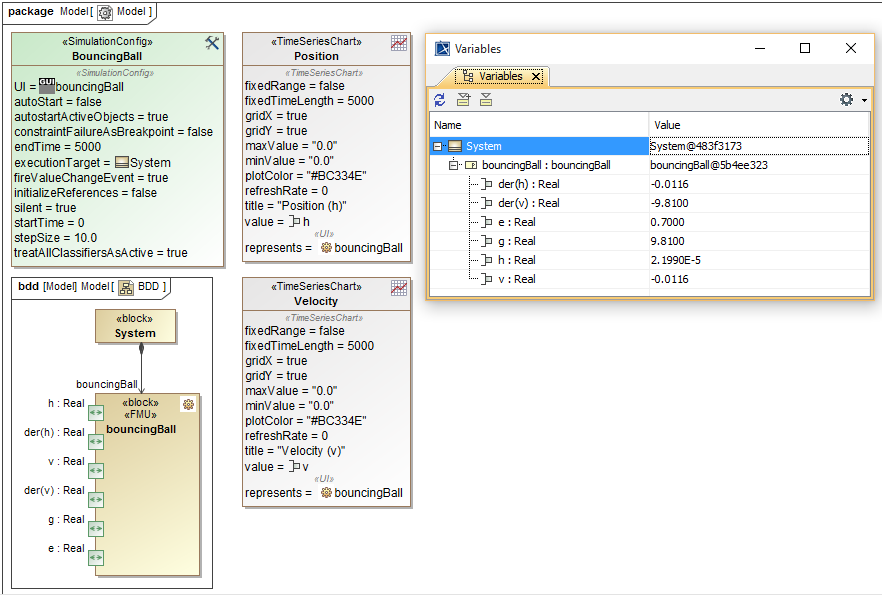Open the Variables panel options gear dropdown
882x595 pixels.
(x=850, y=99)
